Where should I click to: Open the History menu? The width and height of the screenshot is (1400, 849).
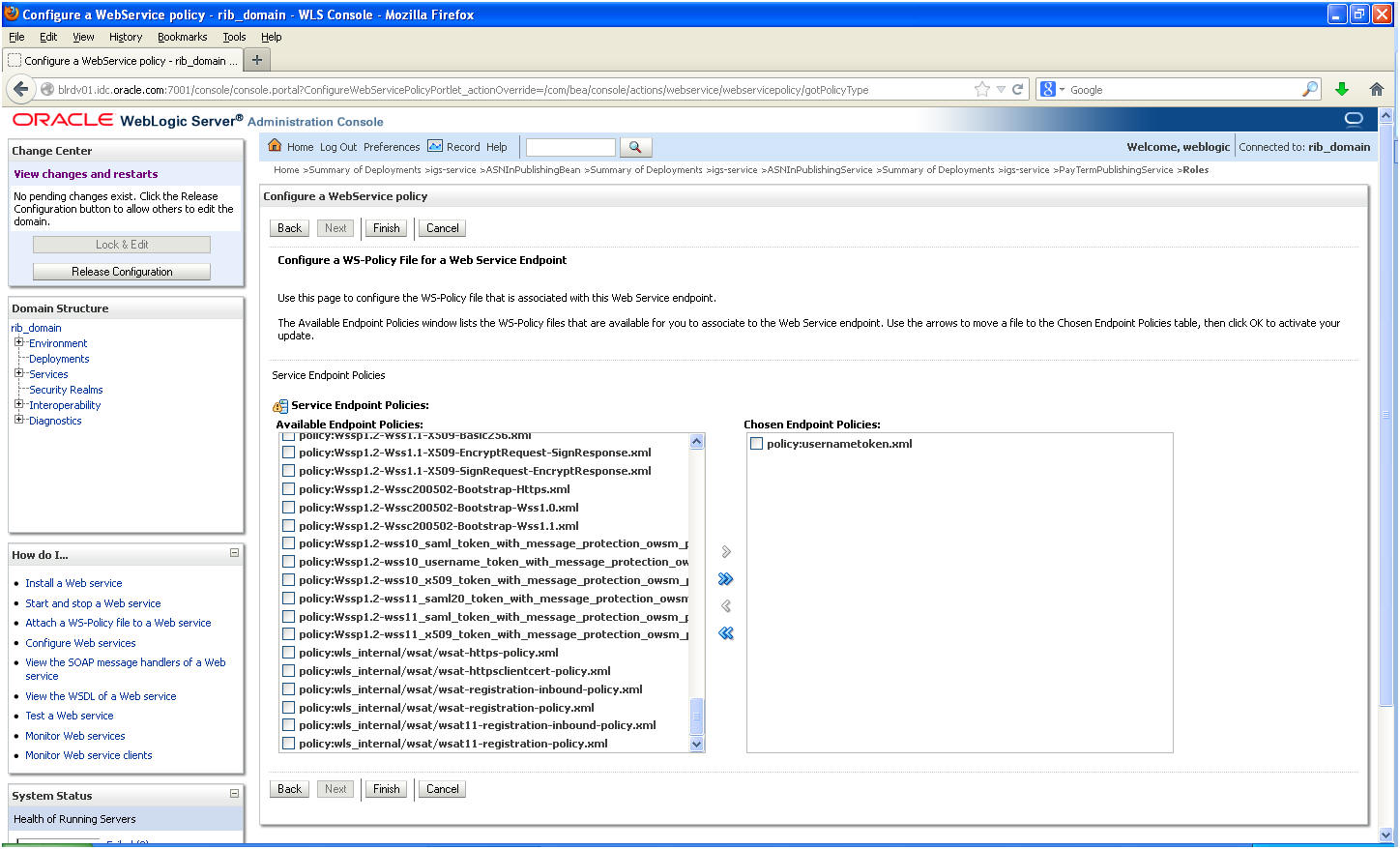pos(126,37)
